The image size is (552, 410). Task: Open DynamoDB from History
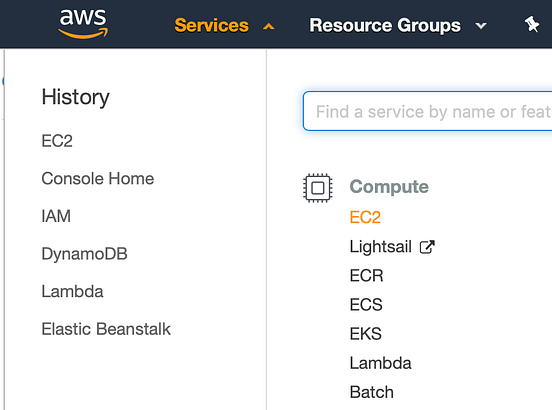[x=84, y=254]
